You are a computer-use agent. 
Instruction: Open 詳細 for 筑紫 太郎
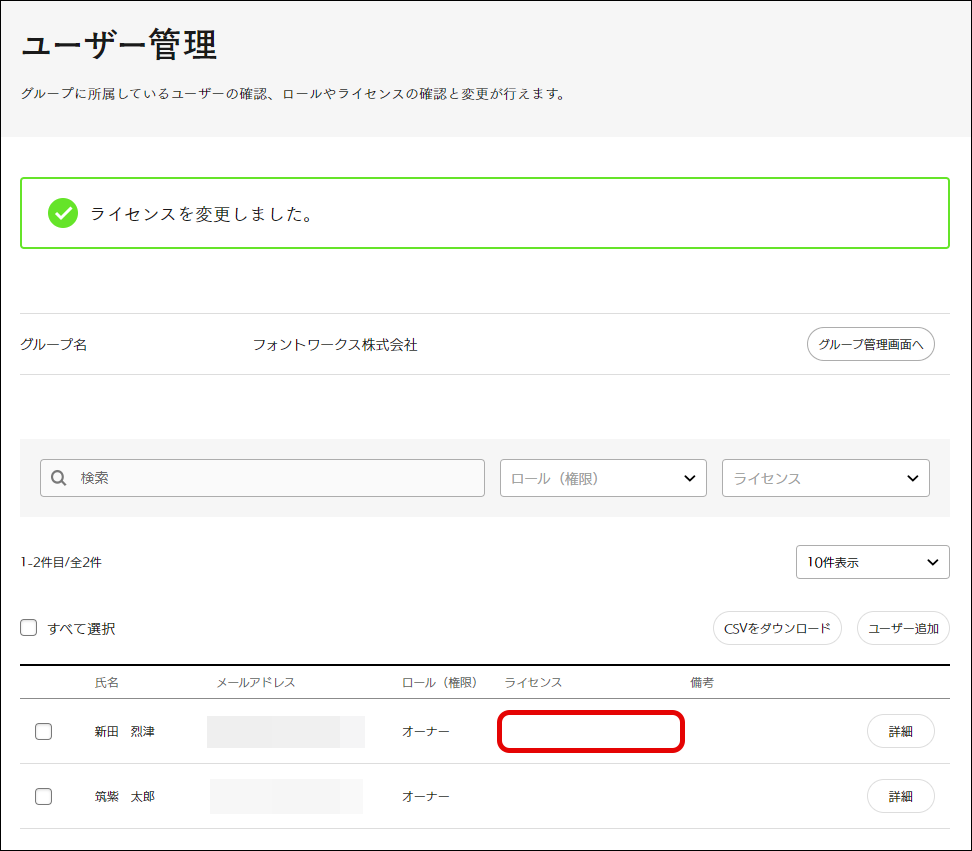[x=900, y=796]
